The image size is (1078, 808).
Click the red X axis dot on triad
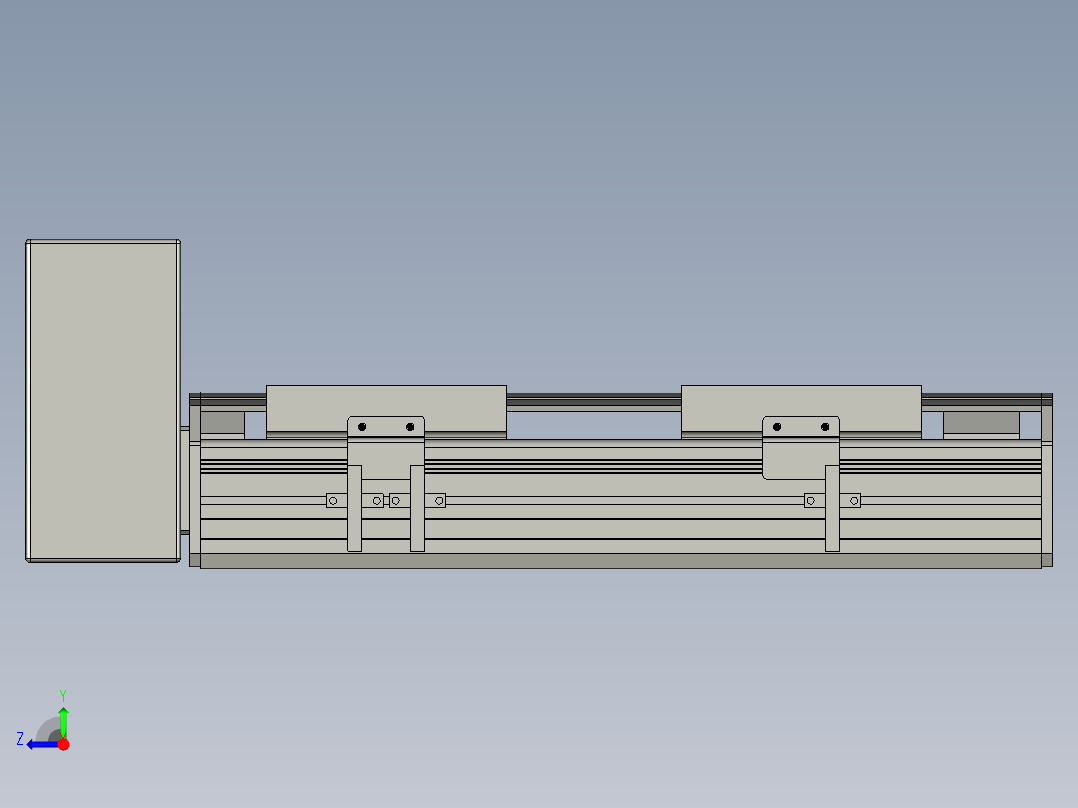pyautogui.click(x=63, y=744)
